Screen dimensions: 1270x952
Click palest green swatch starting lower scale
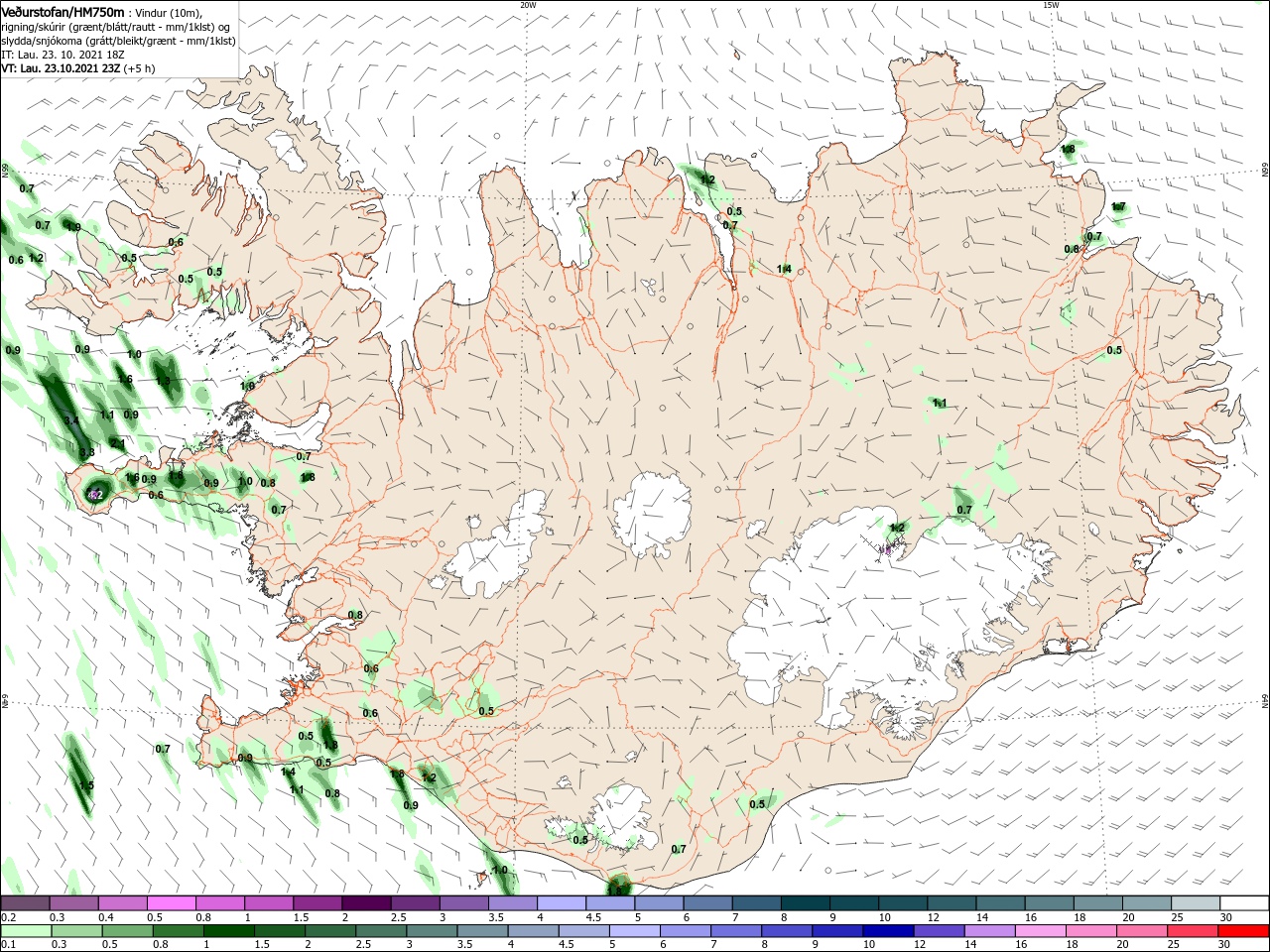(x=25, y=931)
